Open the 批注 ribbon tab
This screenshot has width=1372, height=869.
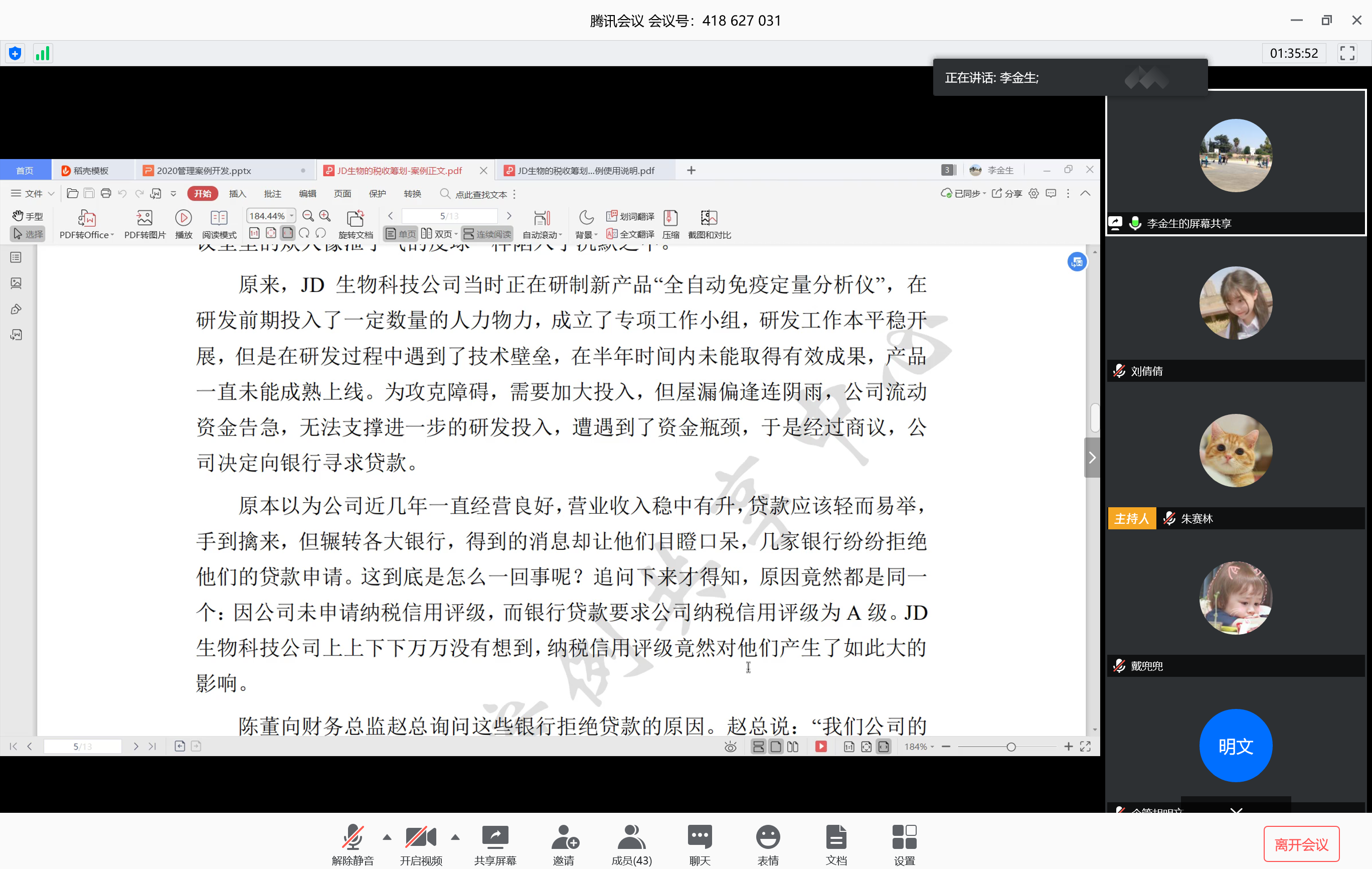tap(272, 194)
